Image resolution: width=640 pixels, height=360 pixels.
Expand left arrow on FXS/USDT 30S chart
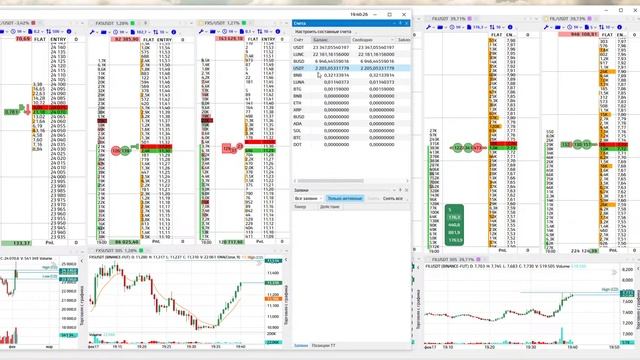click(x=286, y=260)
